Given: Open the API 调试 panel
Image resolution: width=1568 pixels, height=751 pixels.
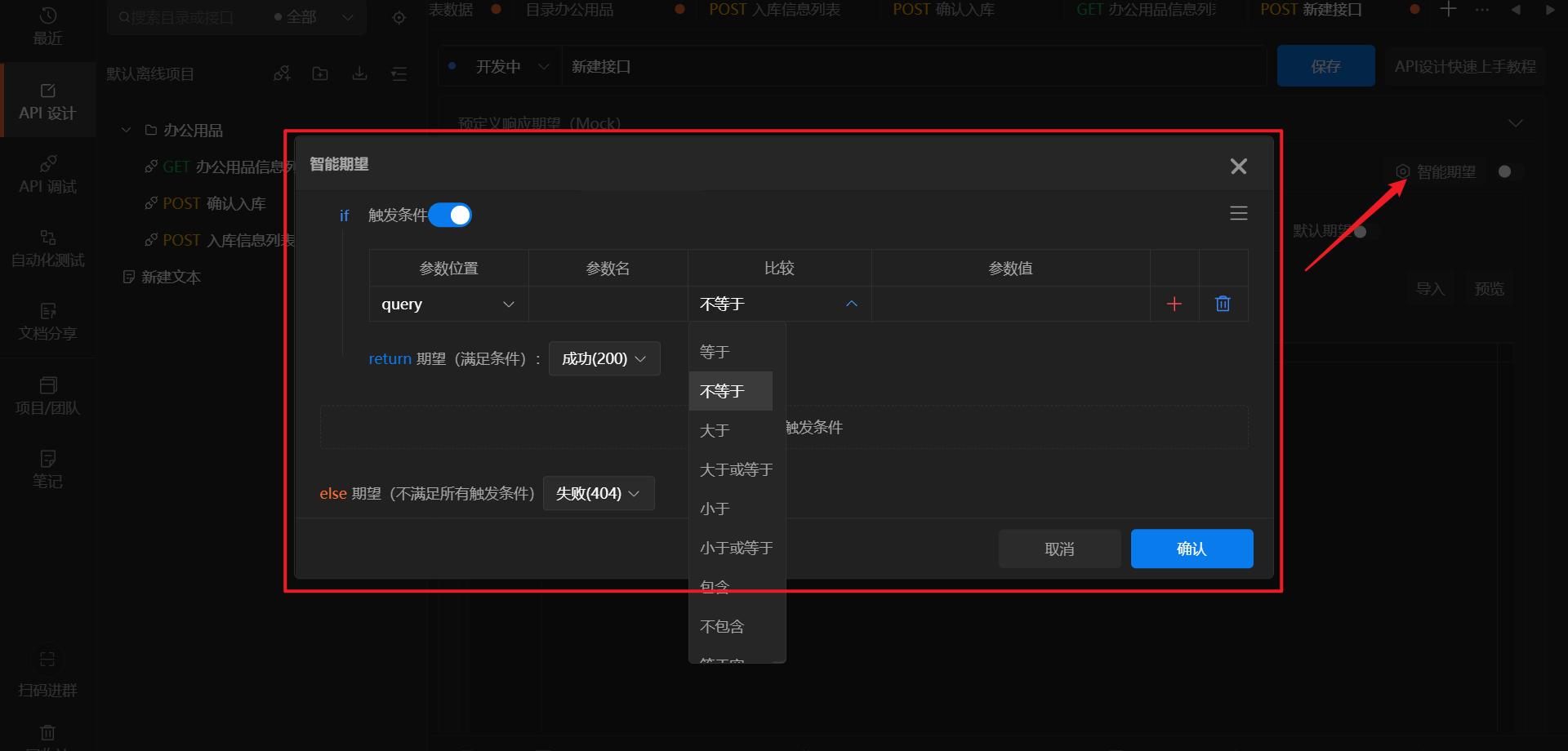Looking at the screenshot, I should point(47,174).
